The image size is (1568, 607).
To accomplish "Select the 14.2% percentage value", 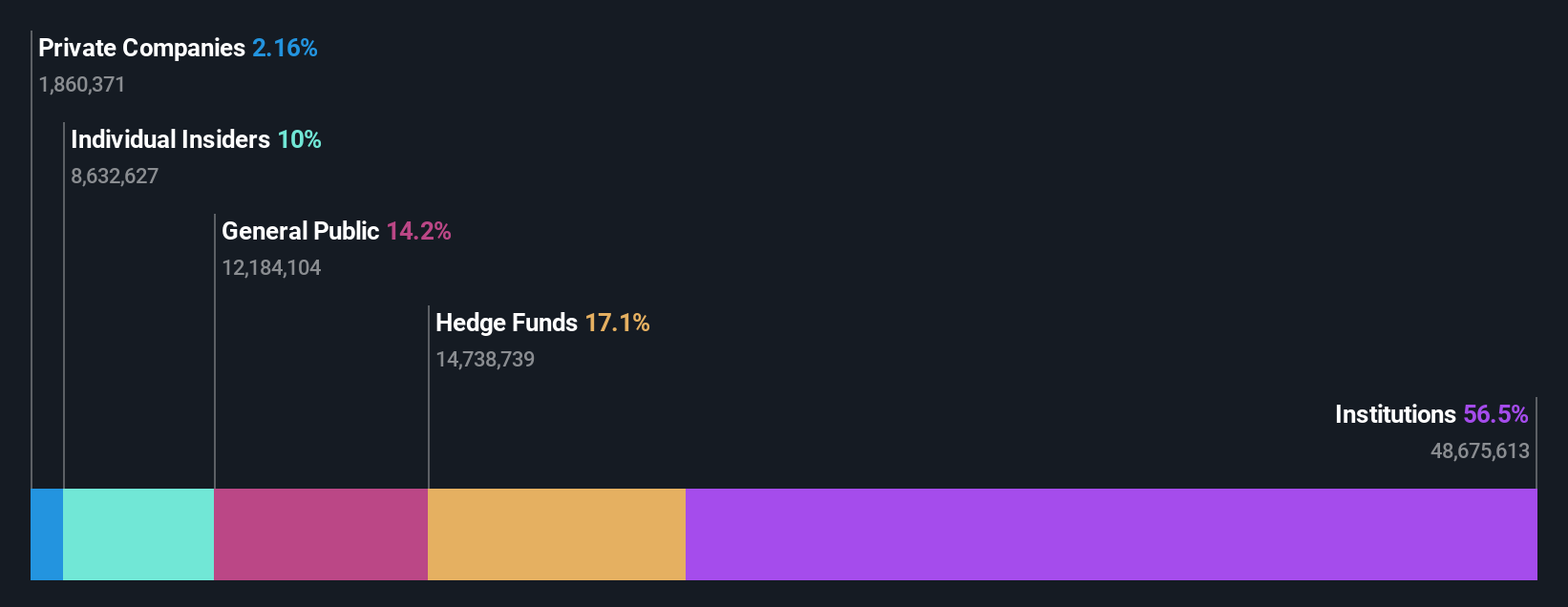I will click(418, 231).
